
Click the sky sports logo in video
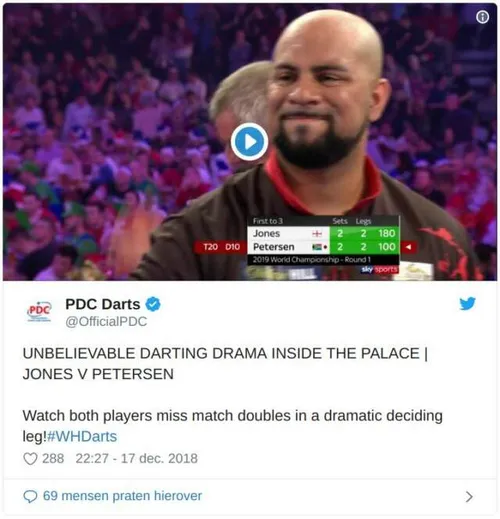point(379,269)
